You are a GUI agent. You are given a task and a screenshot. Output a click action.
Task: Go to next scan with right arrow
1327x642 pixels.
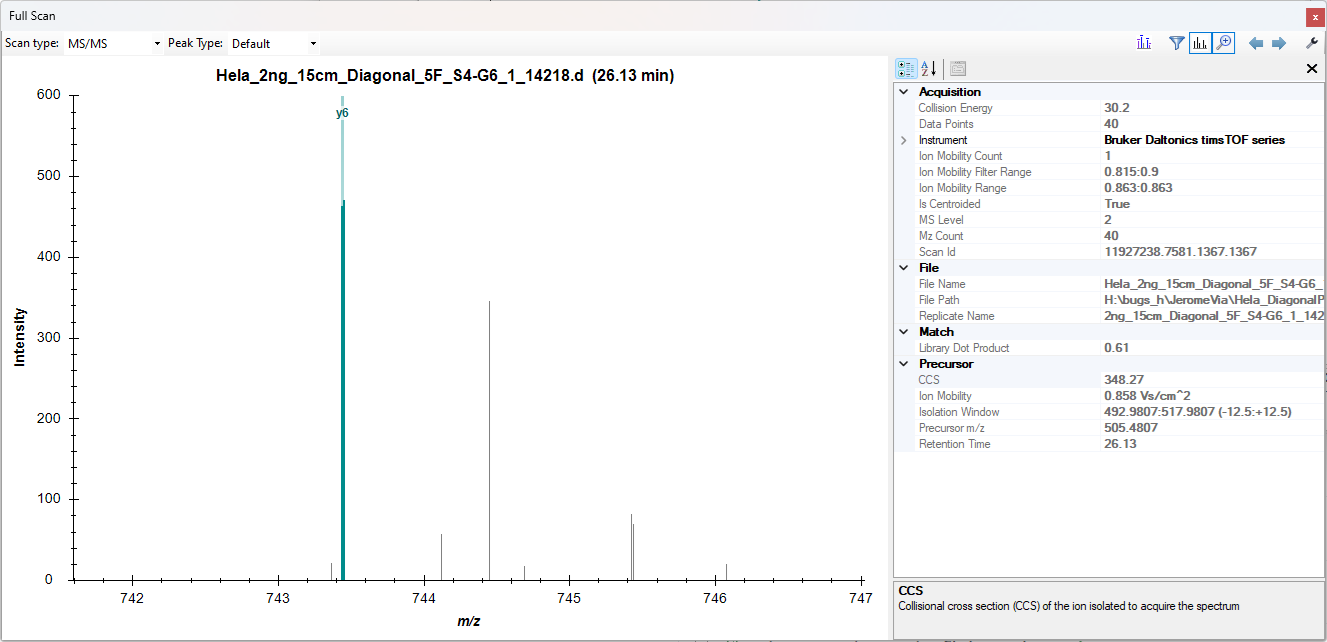[x=1279, y=43]
